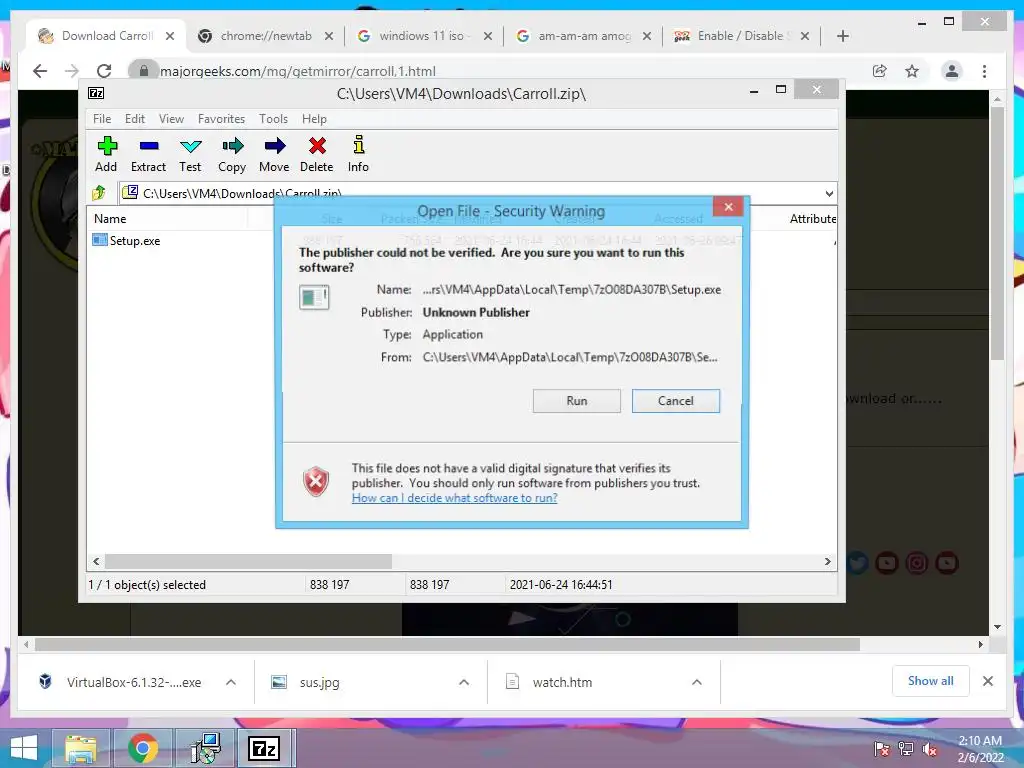The image size is (1024, 768).
Task: Click the Chrome forward arrow
Action: [72, 71]
